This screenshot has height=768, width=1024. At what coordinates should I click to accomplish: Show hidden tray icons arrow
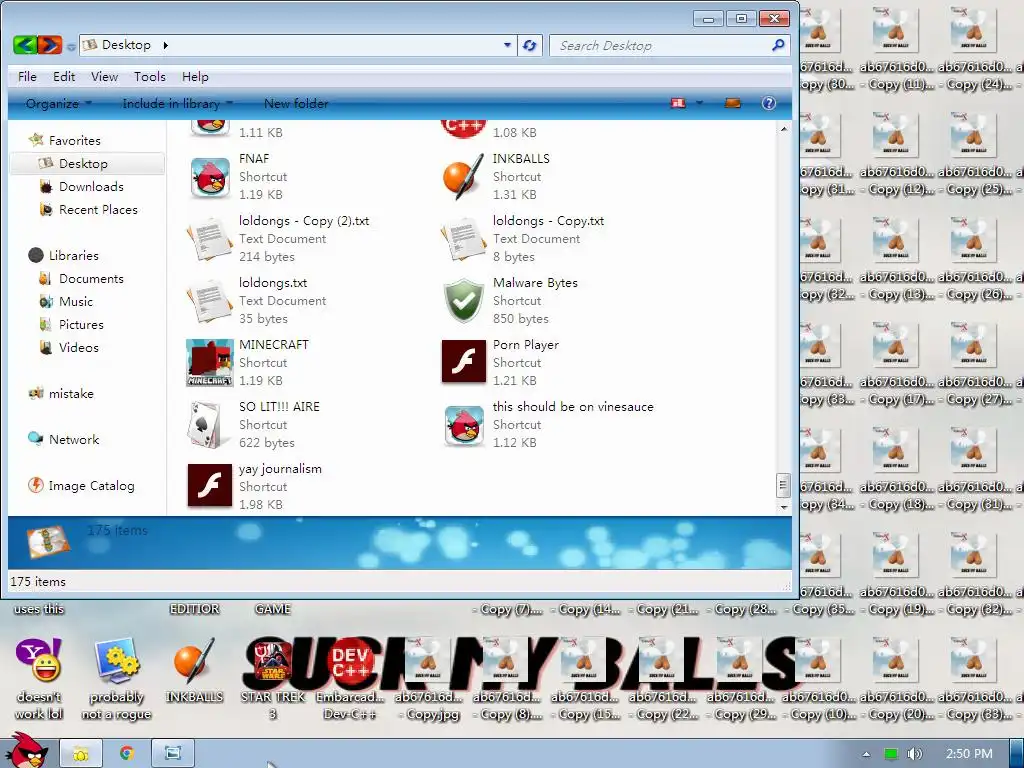coord(866,754)
